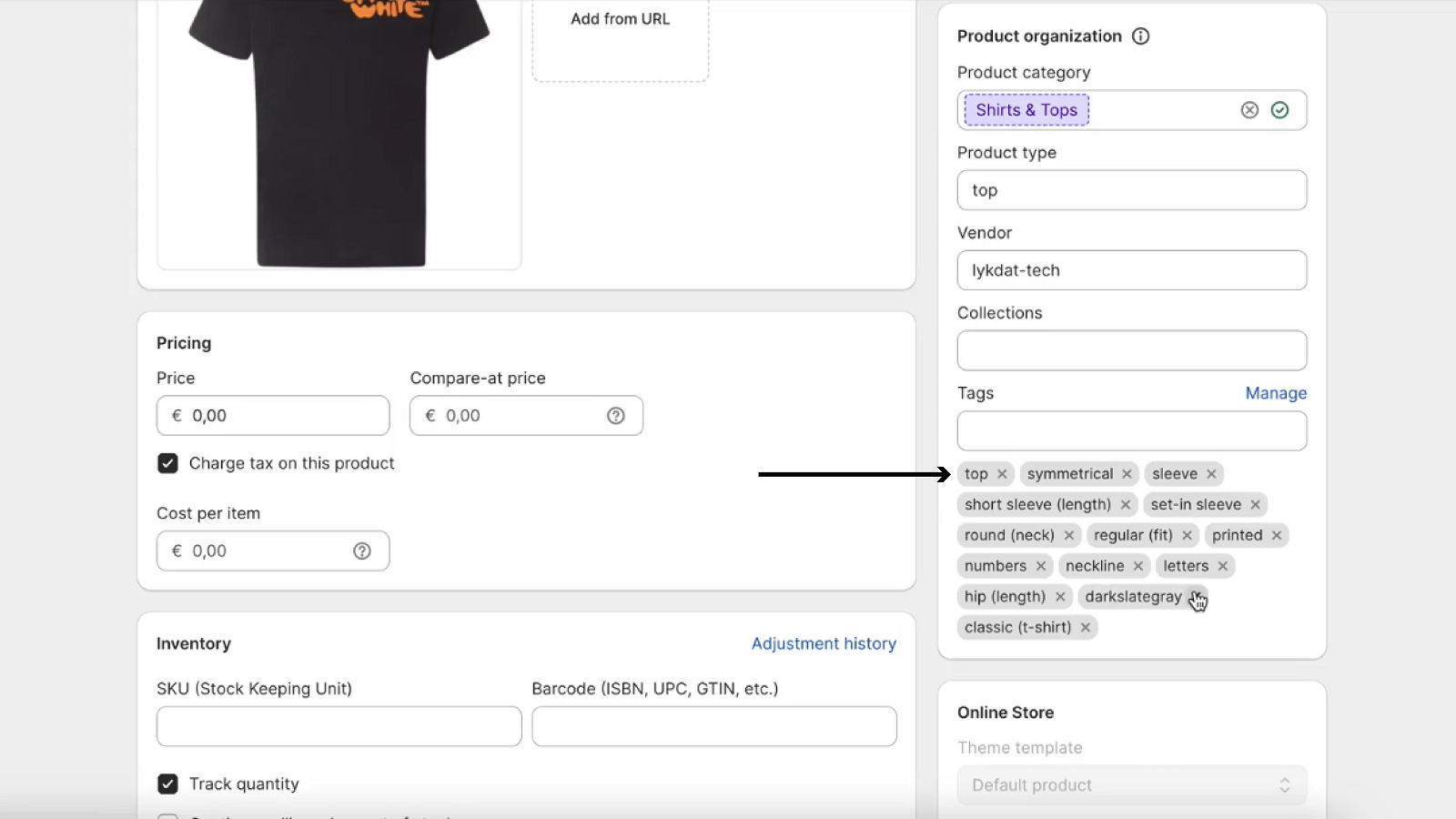
Task: Open Cost per item help icon
Action: (362, 551)
